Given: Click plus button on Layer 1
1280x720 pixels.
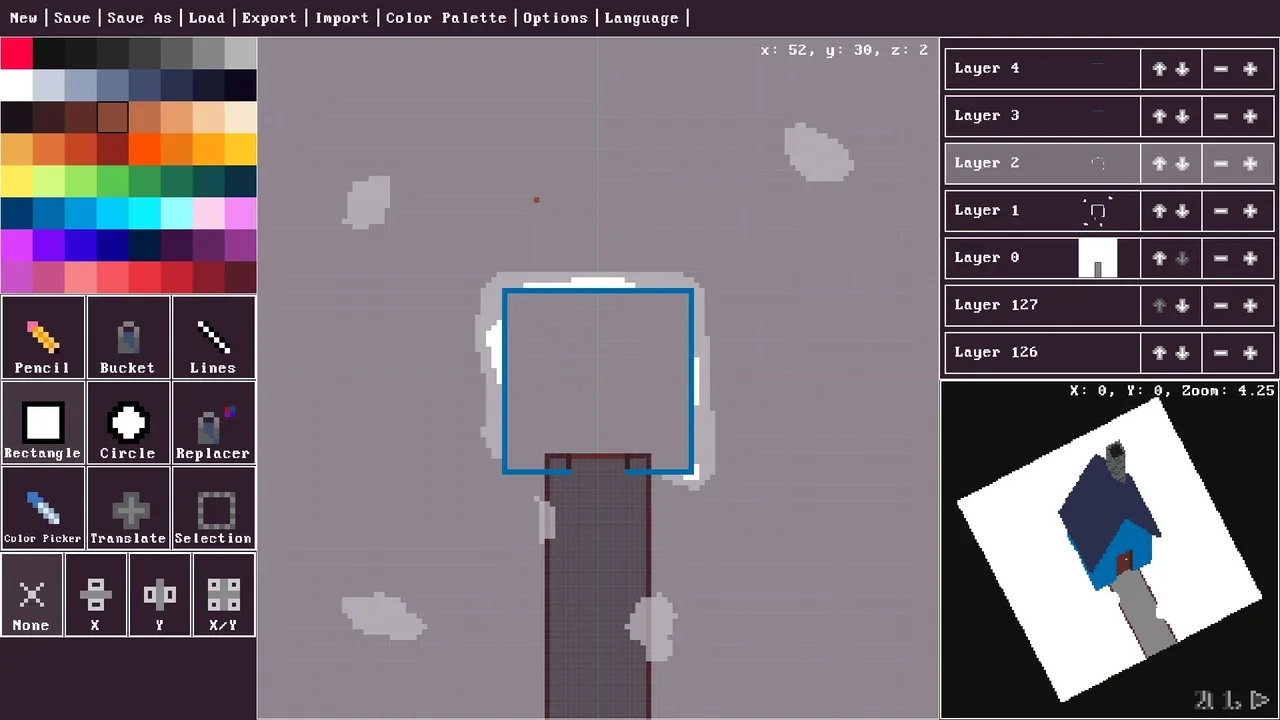Looking at the screenshot, I should point(1250,211).
